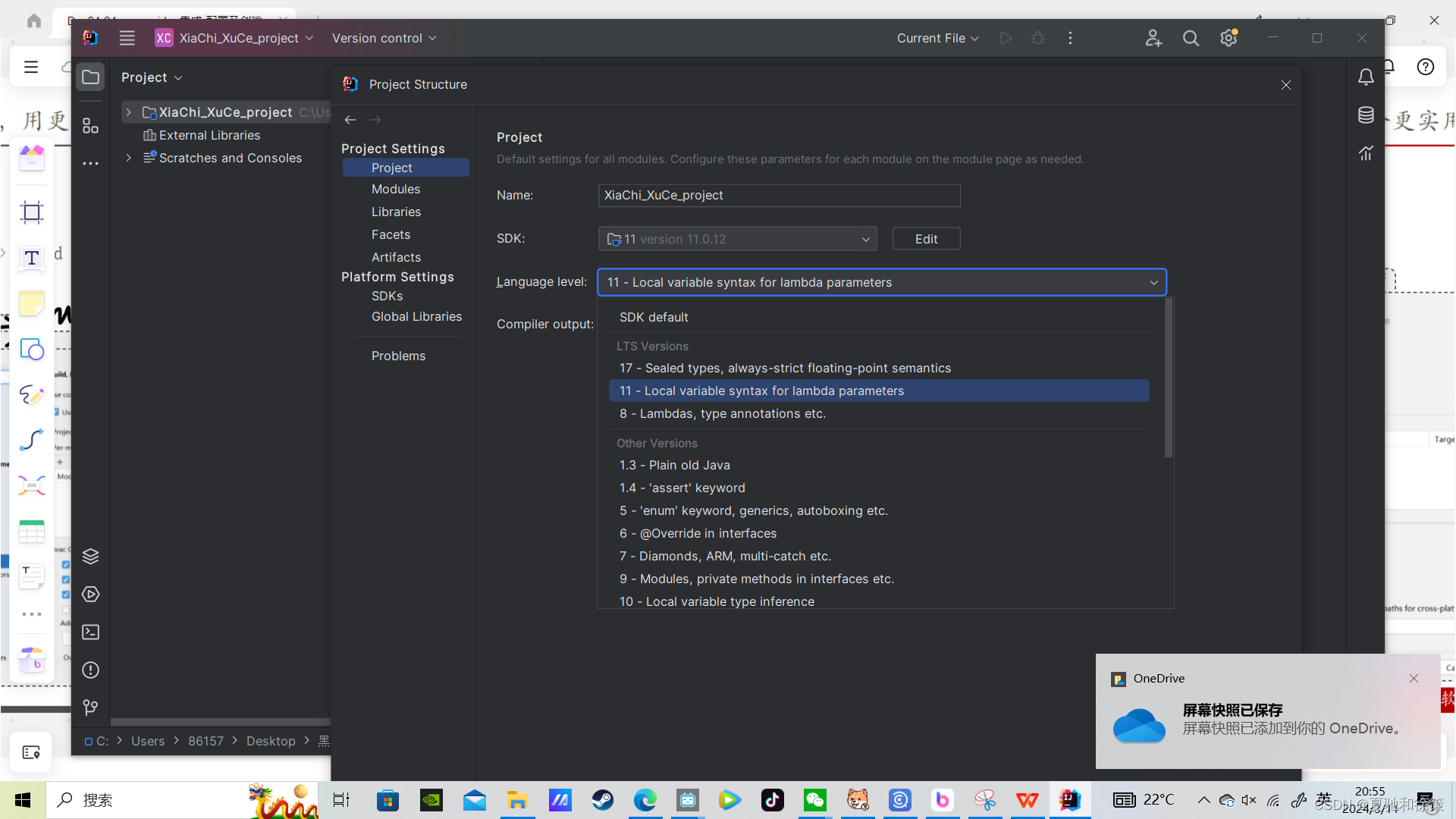The width and height of the screenshot is (1456, 819).
Task: Click the Edit SDK button
Action: tap(926, 239)
